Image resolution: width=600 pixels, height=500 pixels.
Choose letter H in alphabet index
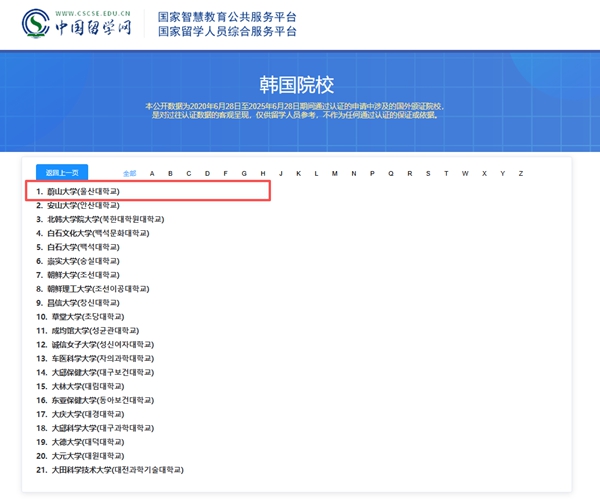click(262, 173)
